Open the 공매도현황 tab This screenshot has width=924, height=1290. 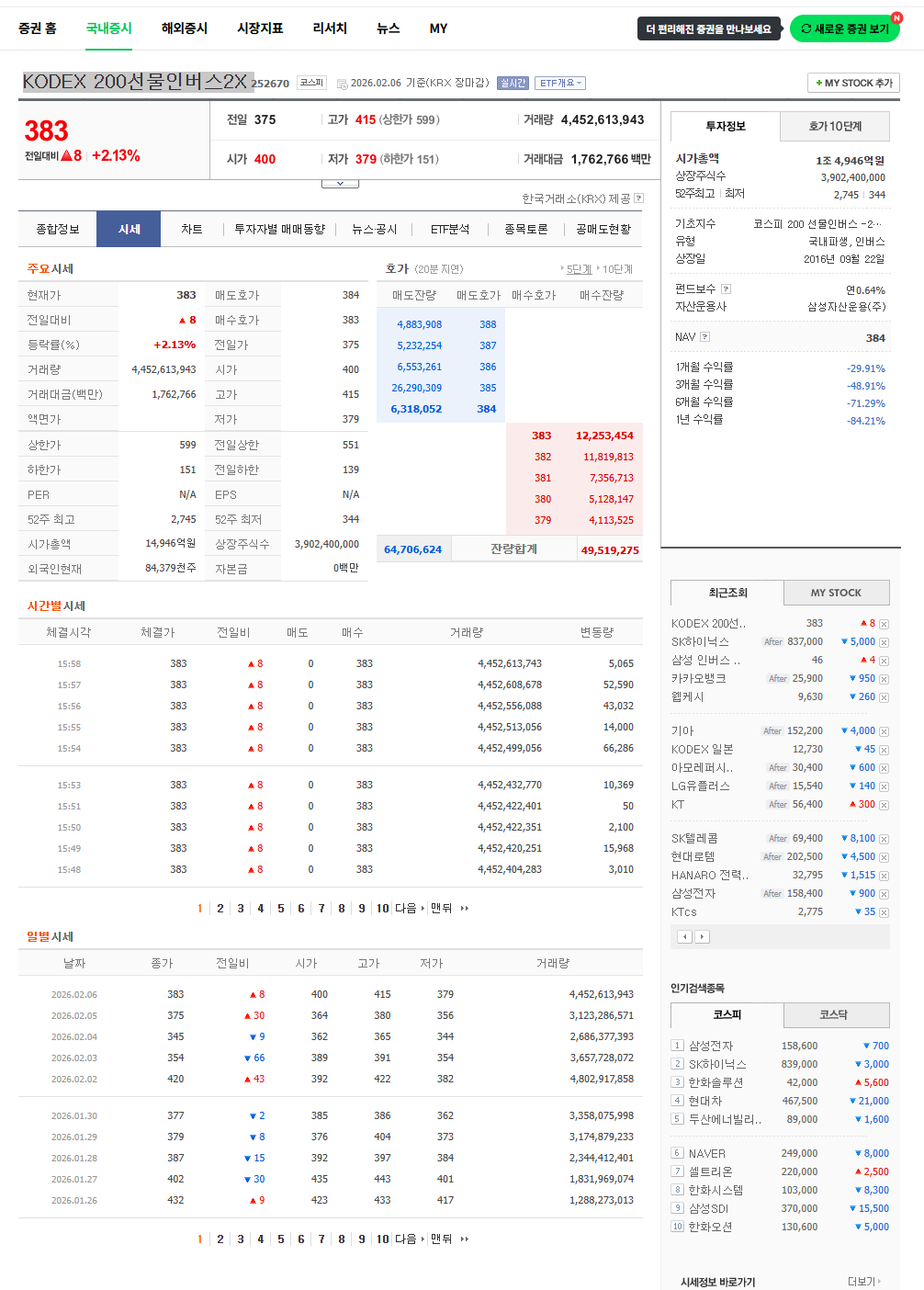603,230
